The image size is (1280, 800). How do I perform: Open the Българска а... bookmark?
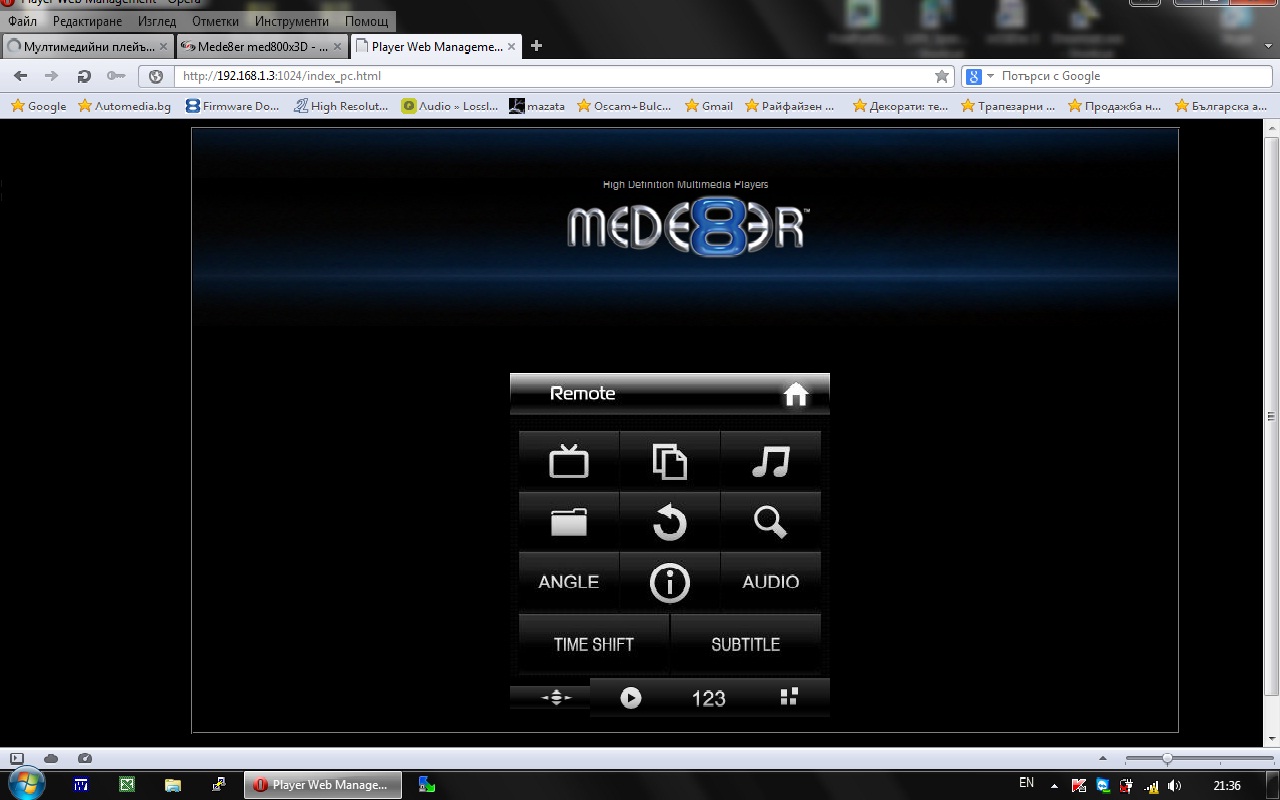tap(1222, 106)
